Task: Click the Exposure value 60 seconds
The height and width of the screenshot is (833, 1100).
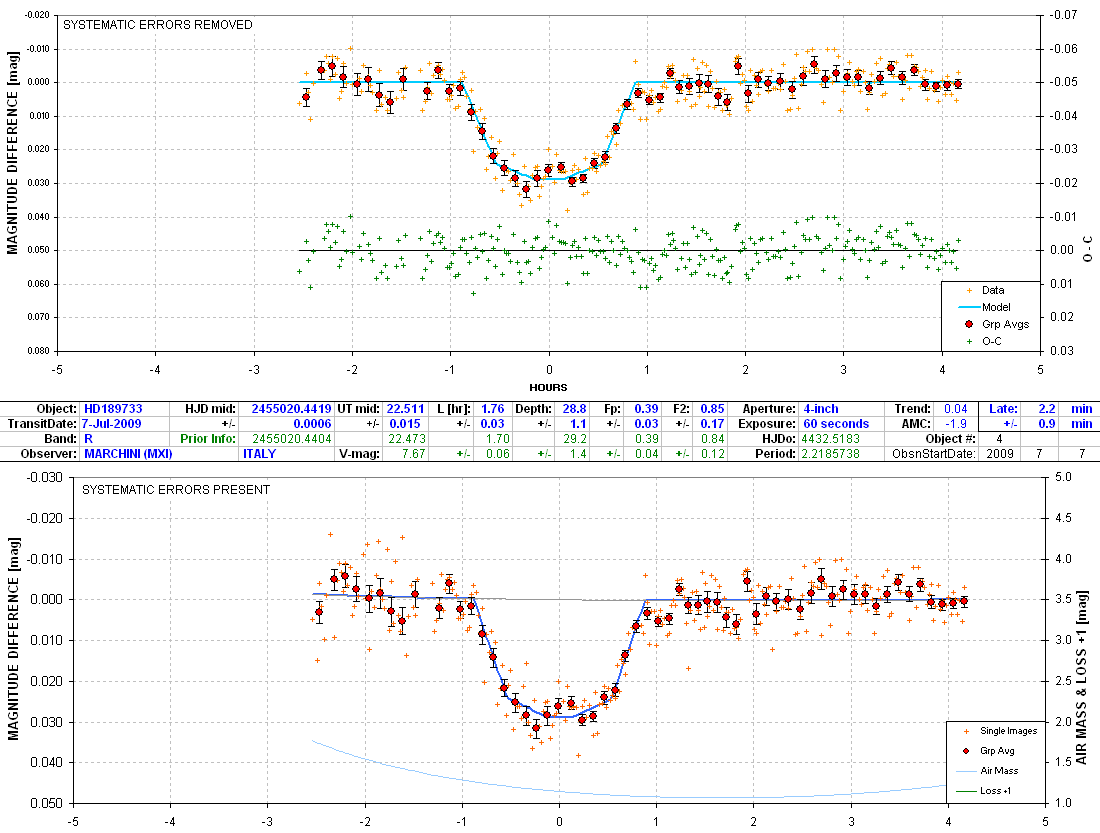Action: (836, 424)
